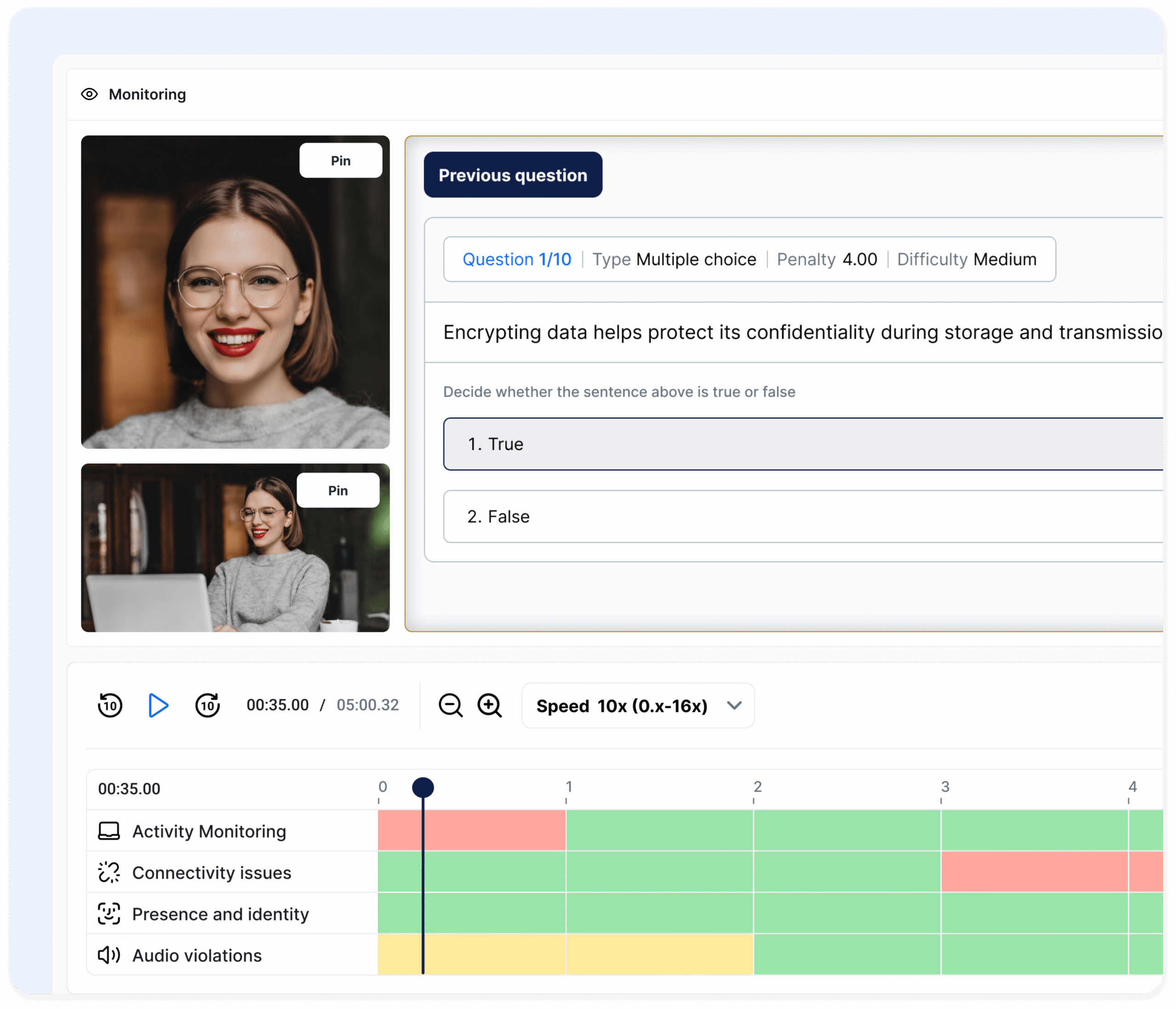Image resolution: width=1176 pixels, height=1009 pixels.
Task: Click the timeline playhead handle
Action: 423,787
